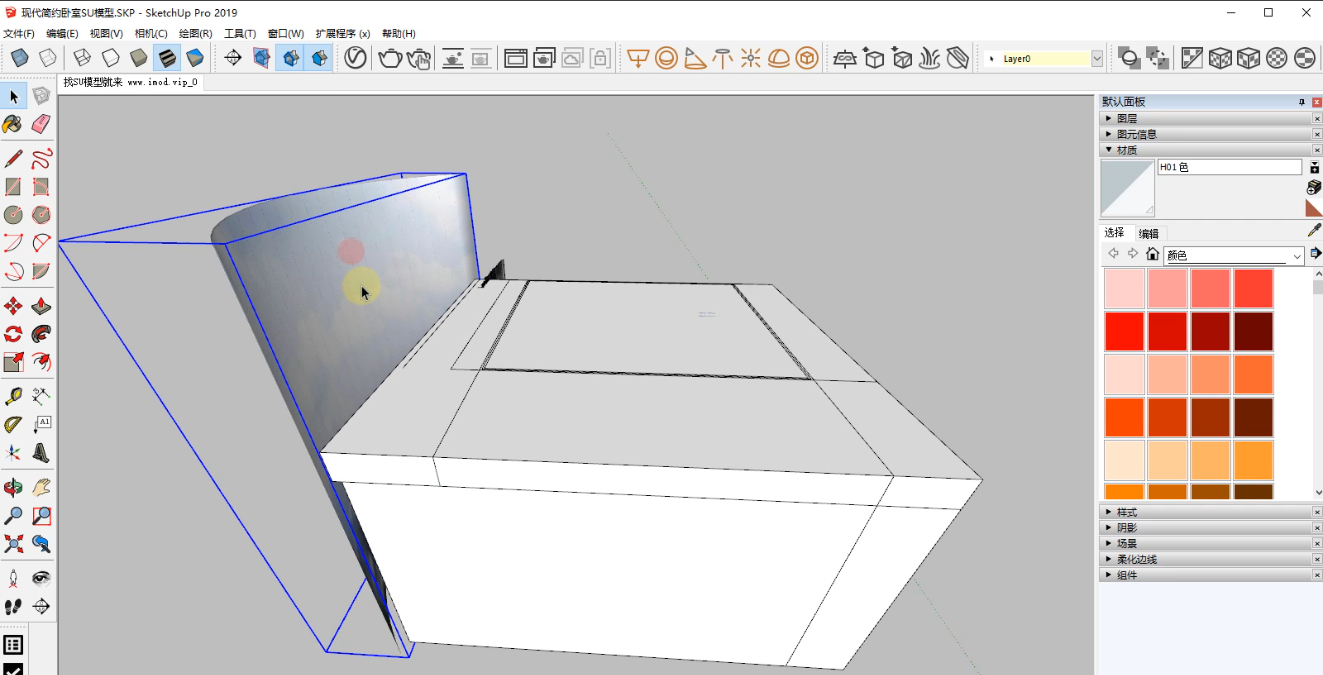This screenshot has width=1323, height=675.
Task: Choose the 3D Text tool
Action: click(41, 453)
